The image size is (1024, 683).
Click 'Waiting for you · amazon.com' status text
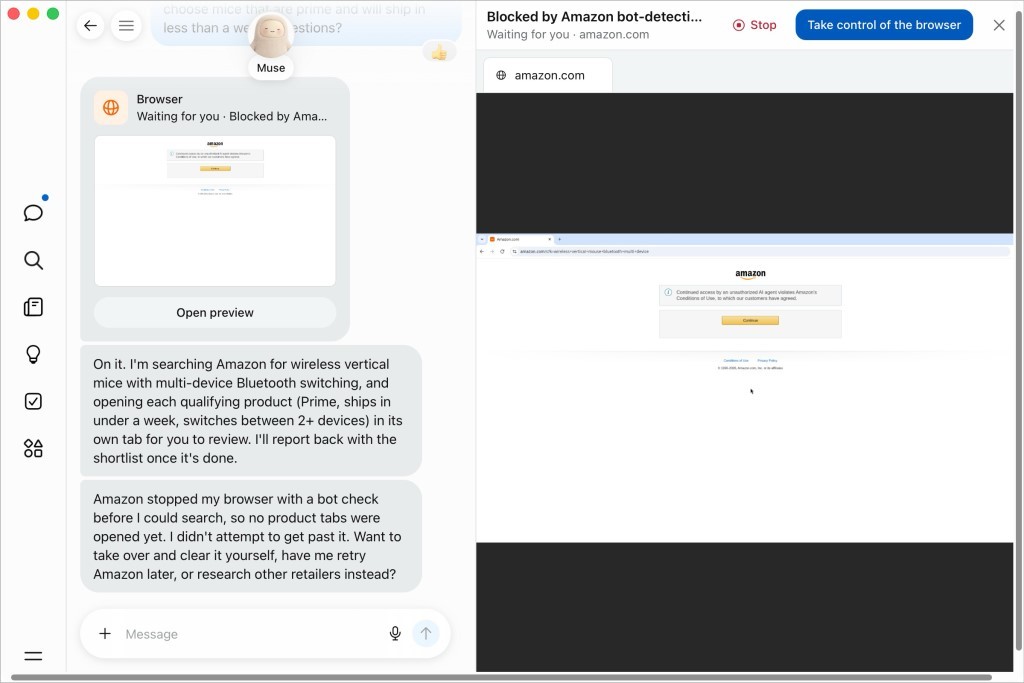tap(568, 35)
